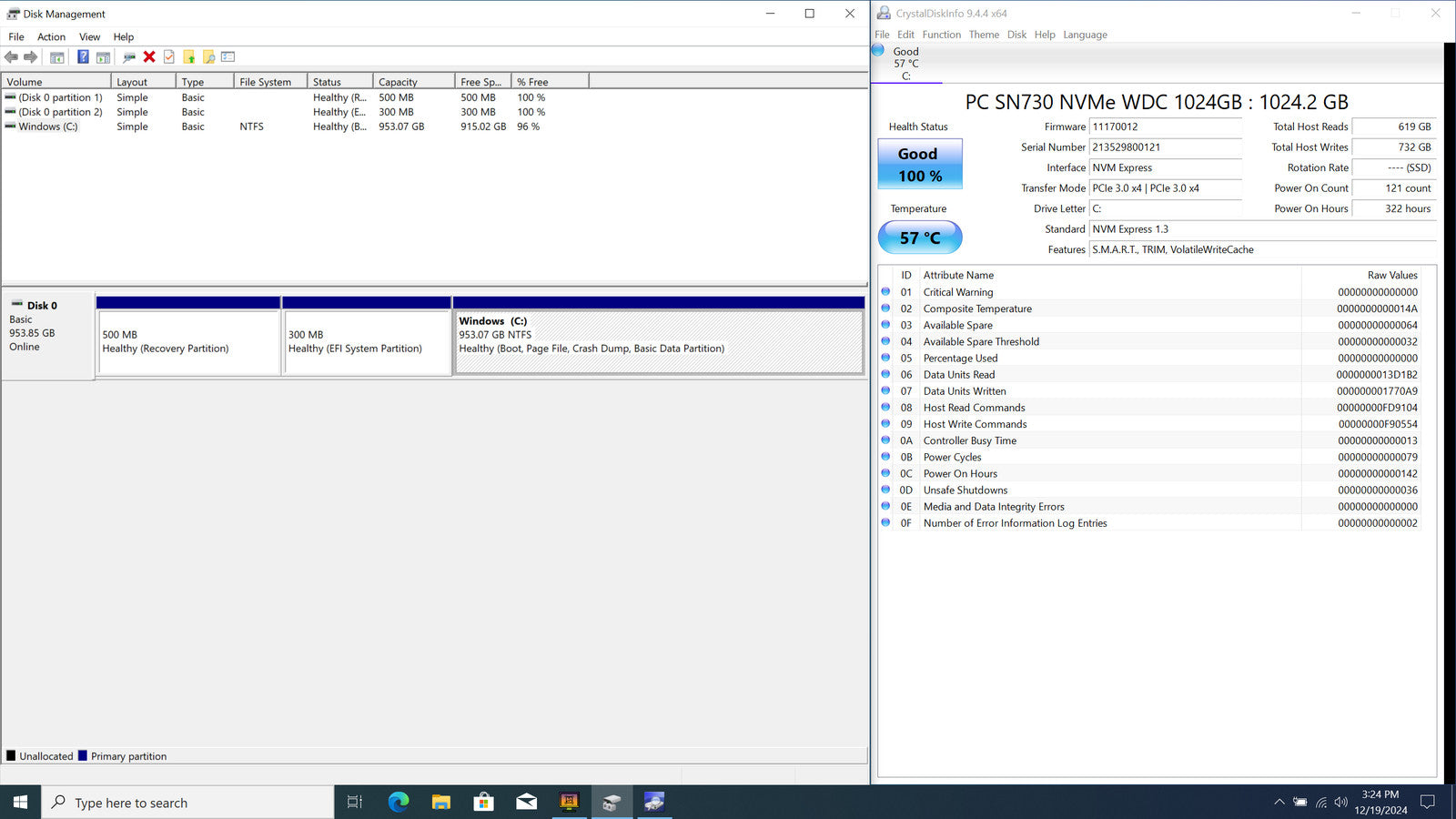Open File Explorer from the taskbar
The width and height of the screenshot is (1456, 819).
(441, 802)
